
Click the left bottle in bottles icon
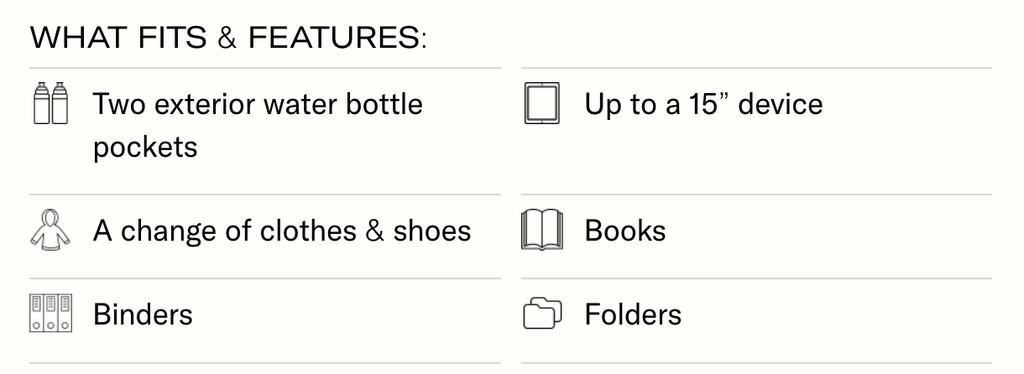pos(42,103)
